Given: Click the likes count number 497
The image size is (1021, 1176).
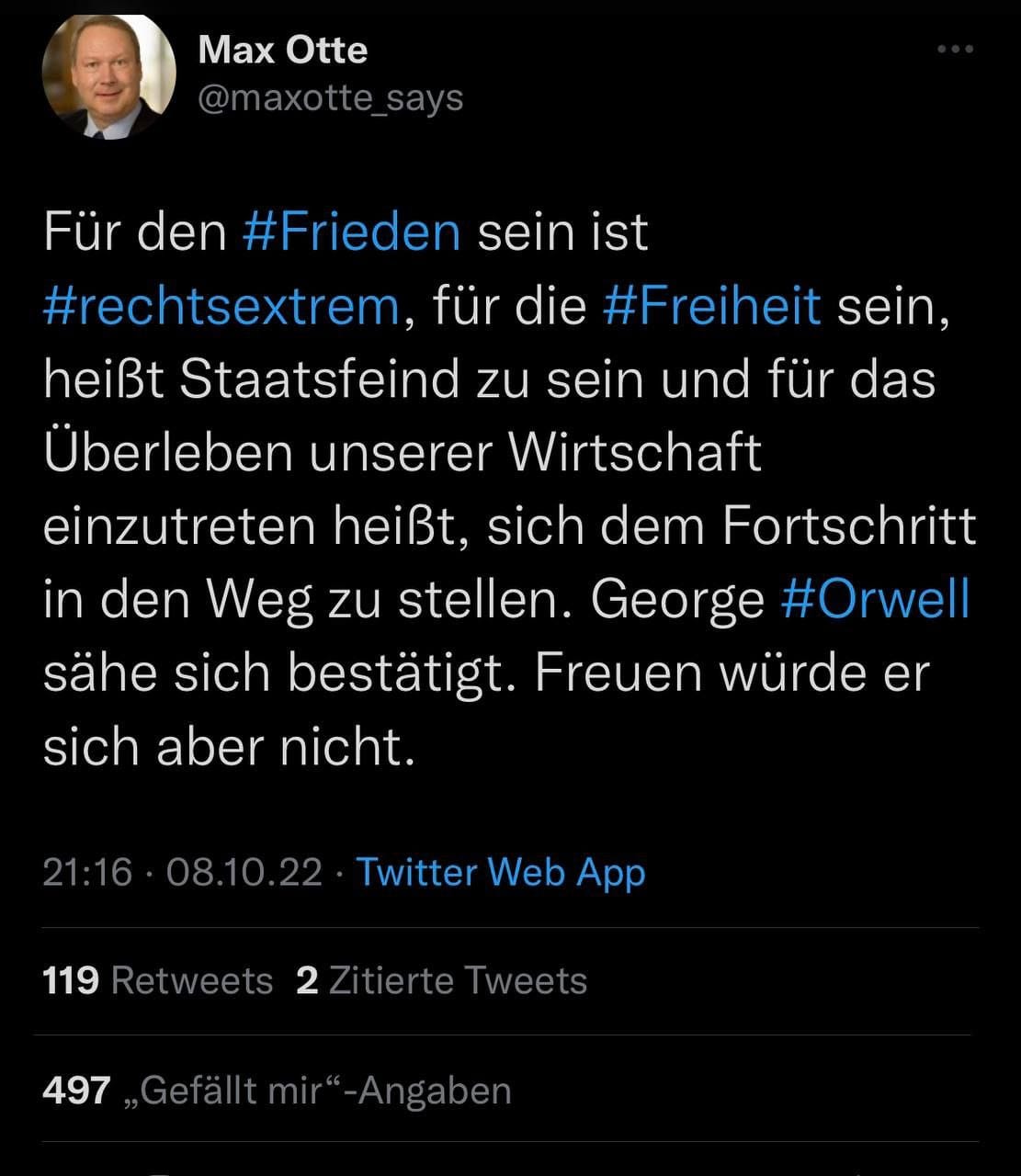Looking at the screenshot, I should tap(76, 1091).
